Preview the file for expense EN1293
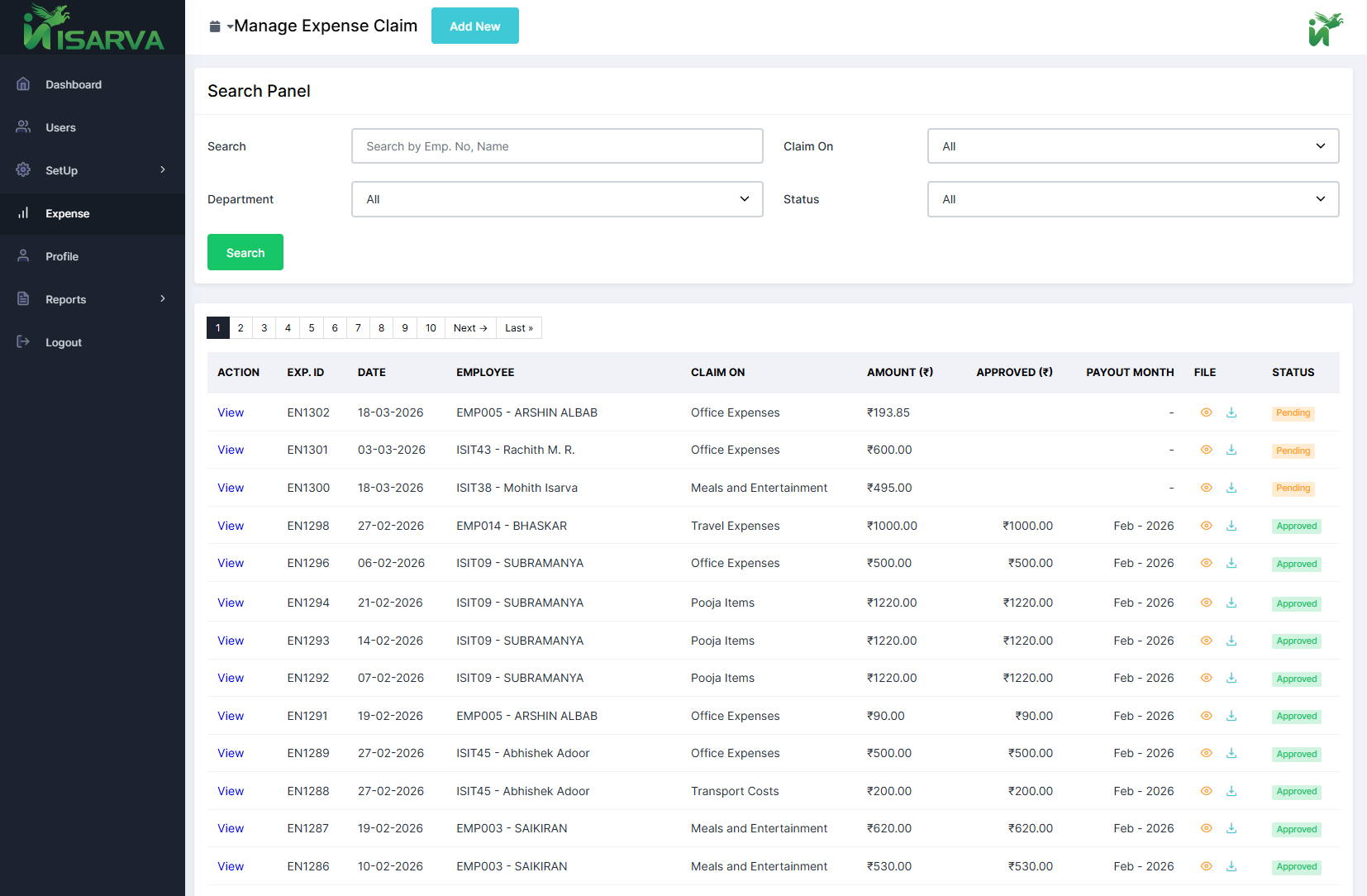Screen dimensions: 1367x896 point(1206,641)
